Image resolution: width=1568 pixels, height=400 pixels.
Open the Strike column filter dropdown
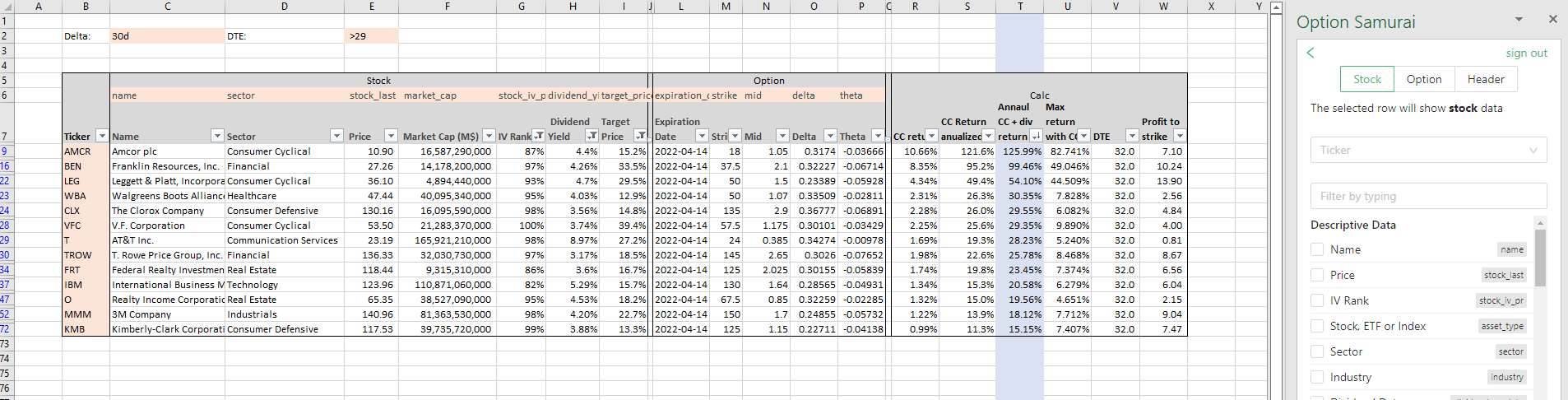(735, 136)
